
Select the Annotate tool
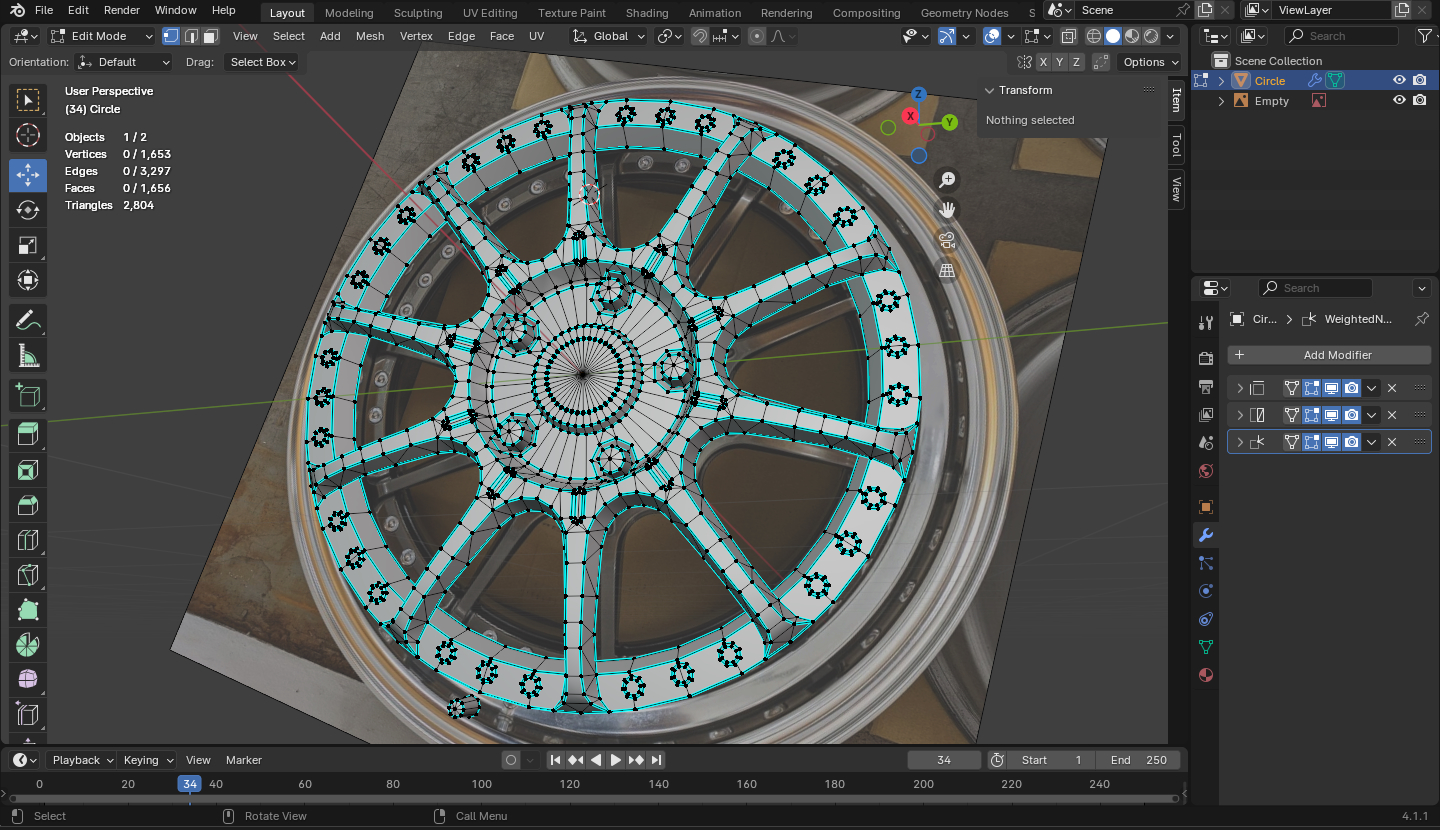pyautogui.click(x=28, y=321)
